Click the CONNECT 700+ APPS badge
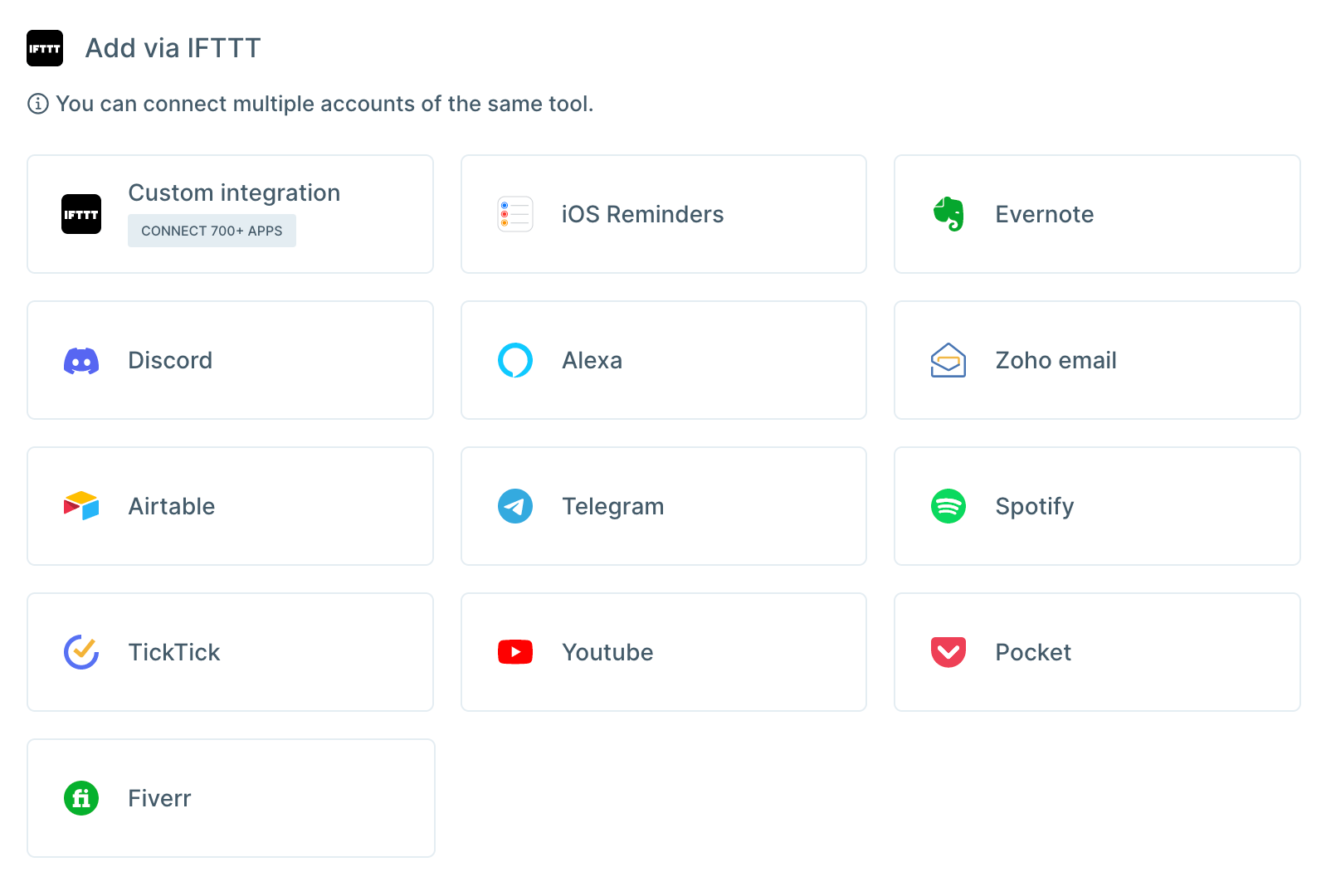1336x896 pixels. (x=212, y=231)
